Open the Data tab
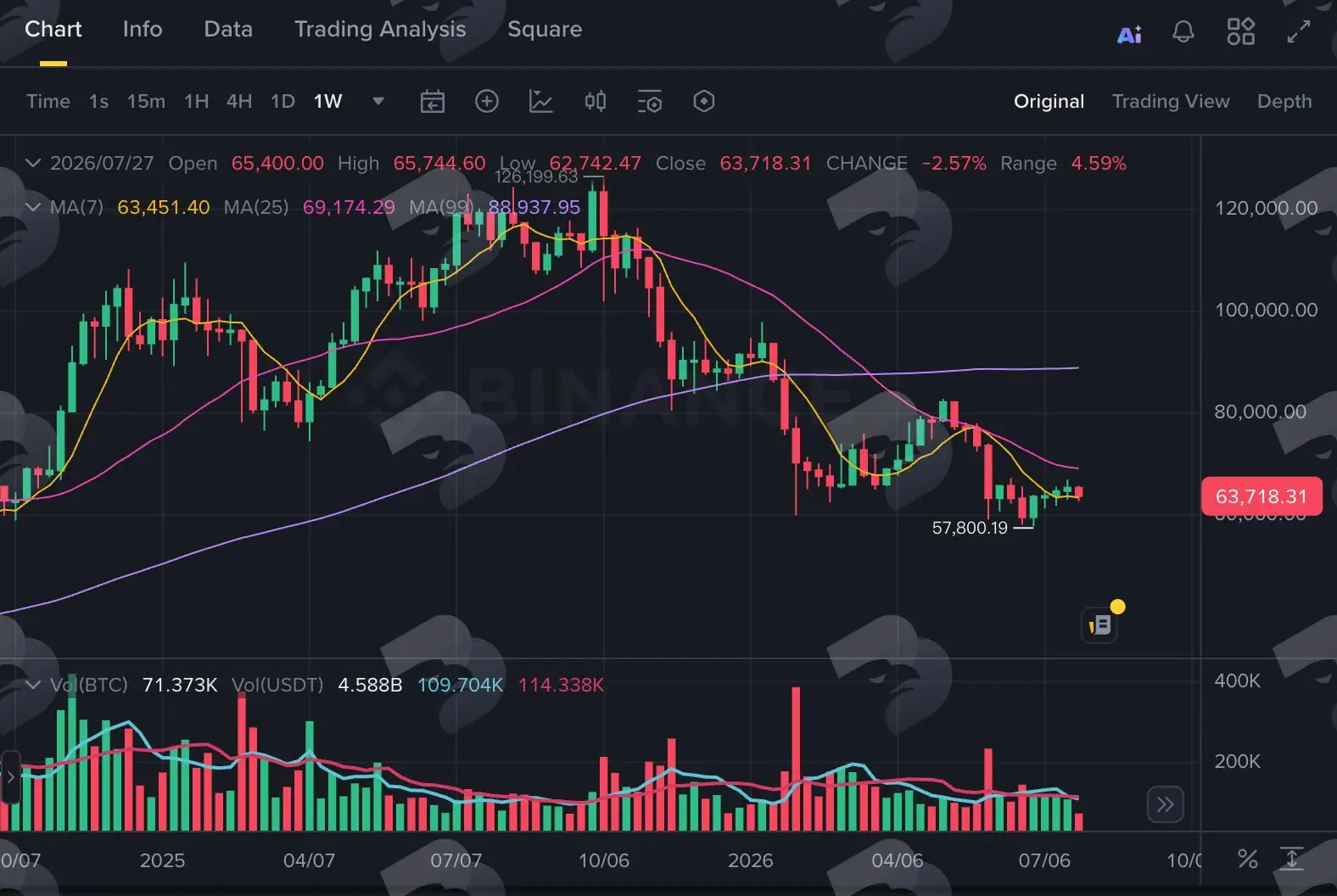Screen dimensions: 1337x896 [228, 29]
